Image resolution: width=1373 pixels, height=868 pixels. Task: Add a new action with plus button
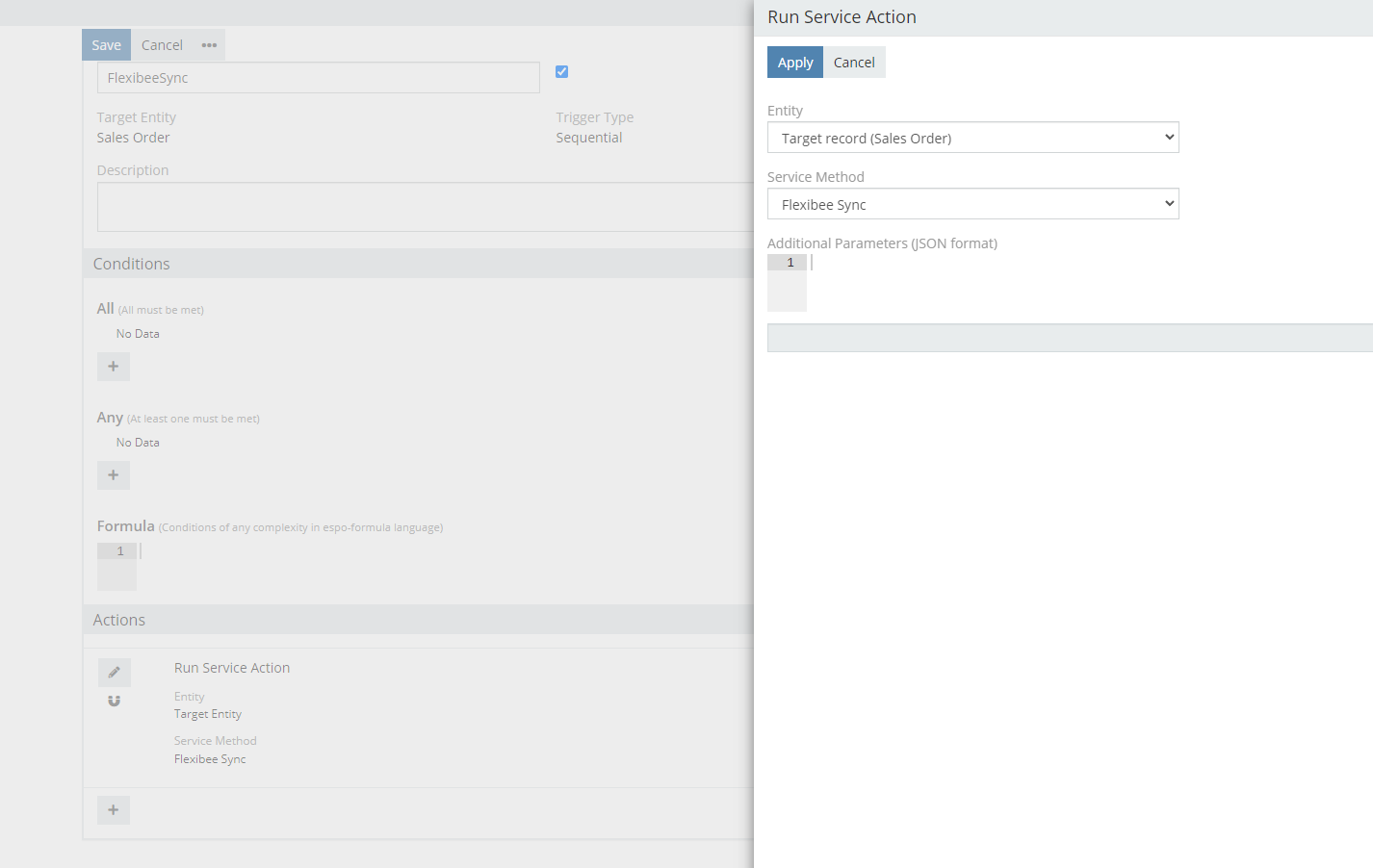point(114,810)
